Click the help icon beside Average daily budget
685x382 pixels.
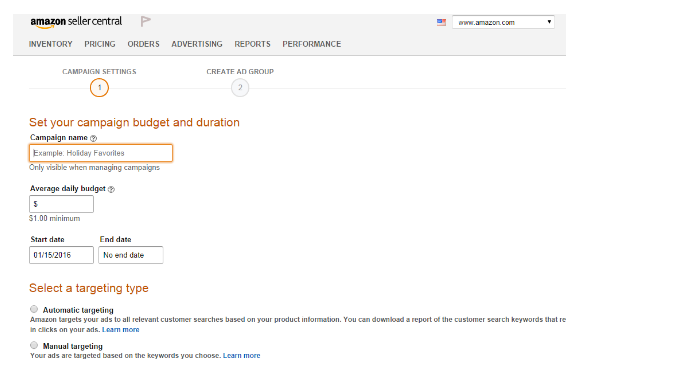pyautogui.click(x=111, y=189)
